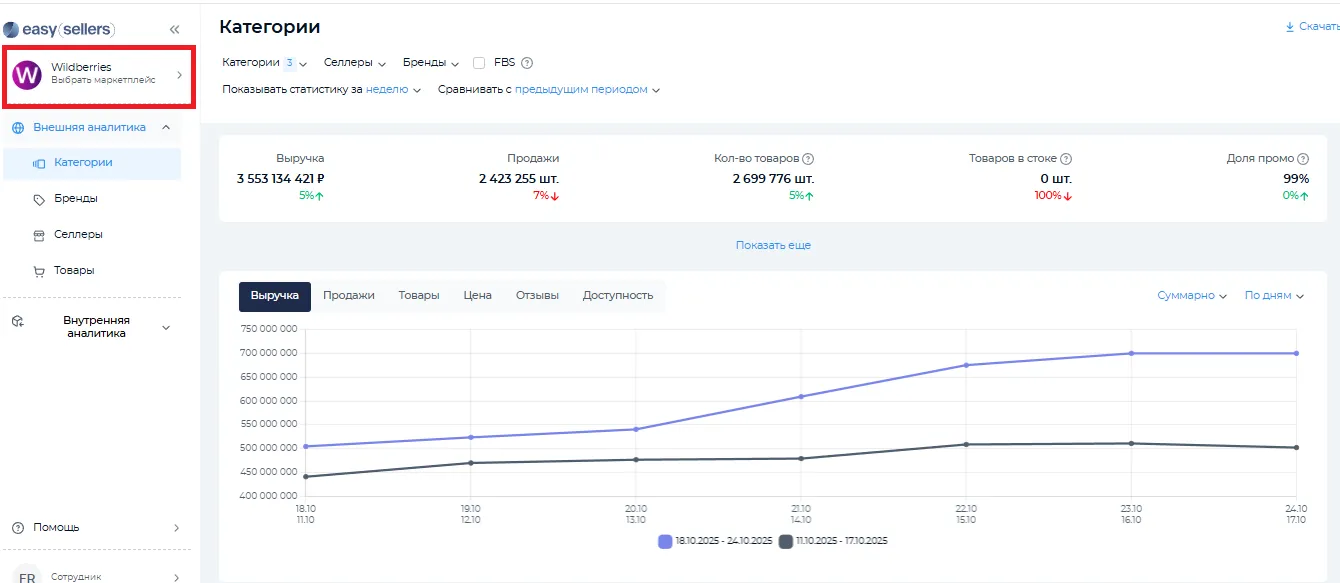Click the download icon near Скачать
This screenshot has width=1340, height=583.
[x=1289, y=27]
